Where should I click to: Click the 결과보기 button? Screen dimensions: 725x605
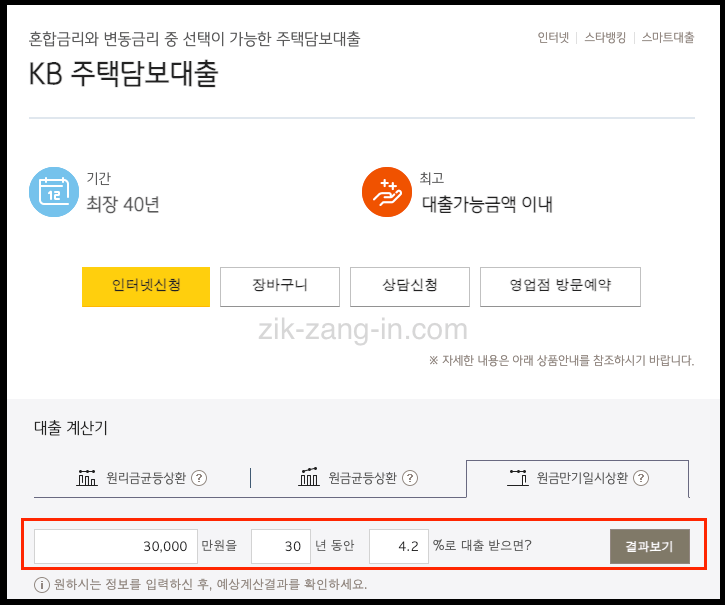pyautogui.click(x=650, y=546)
